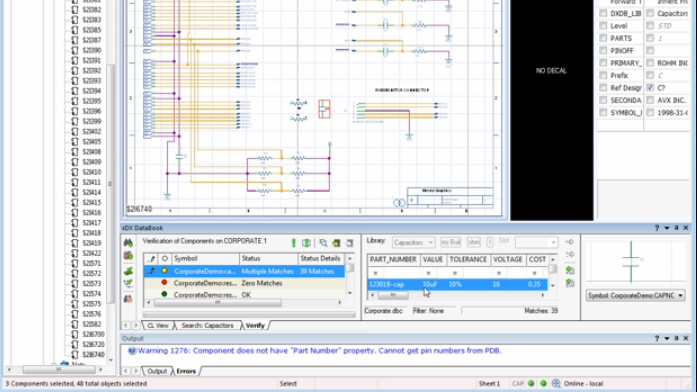Click the Query Builder button
697x392 pixels.
pyautogui.click(x=450, y=242)
